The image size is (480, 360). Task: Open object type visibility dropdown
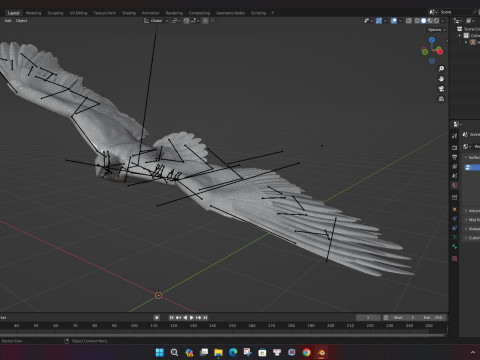(368, 21)
